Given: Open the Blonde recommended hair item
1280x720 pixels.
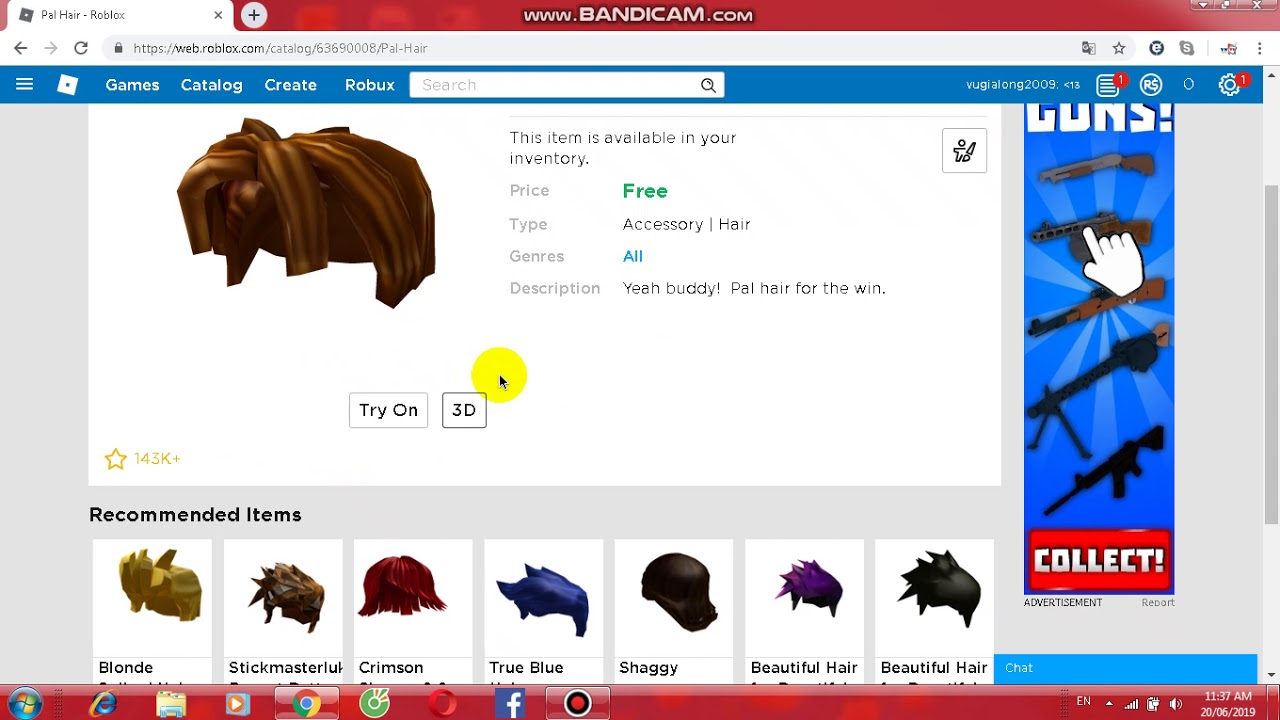Looking at the screenshot, I should [x=152, y=610].
